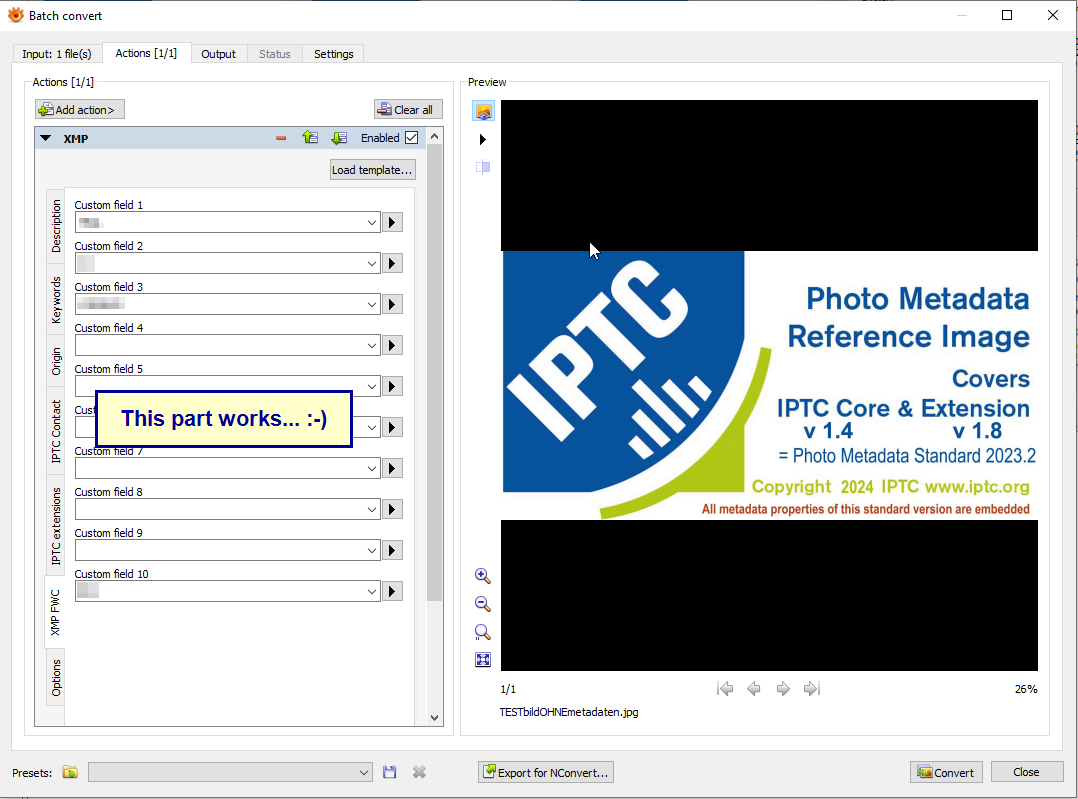Go to the last preview image
The image size is (1078, 799).
812,688
